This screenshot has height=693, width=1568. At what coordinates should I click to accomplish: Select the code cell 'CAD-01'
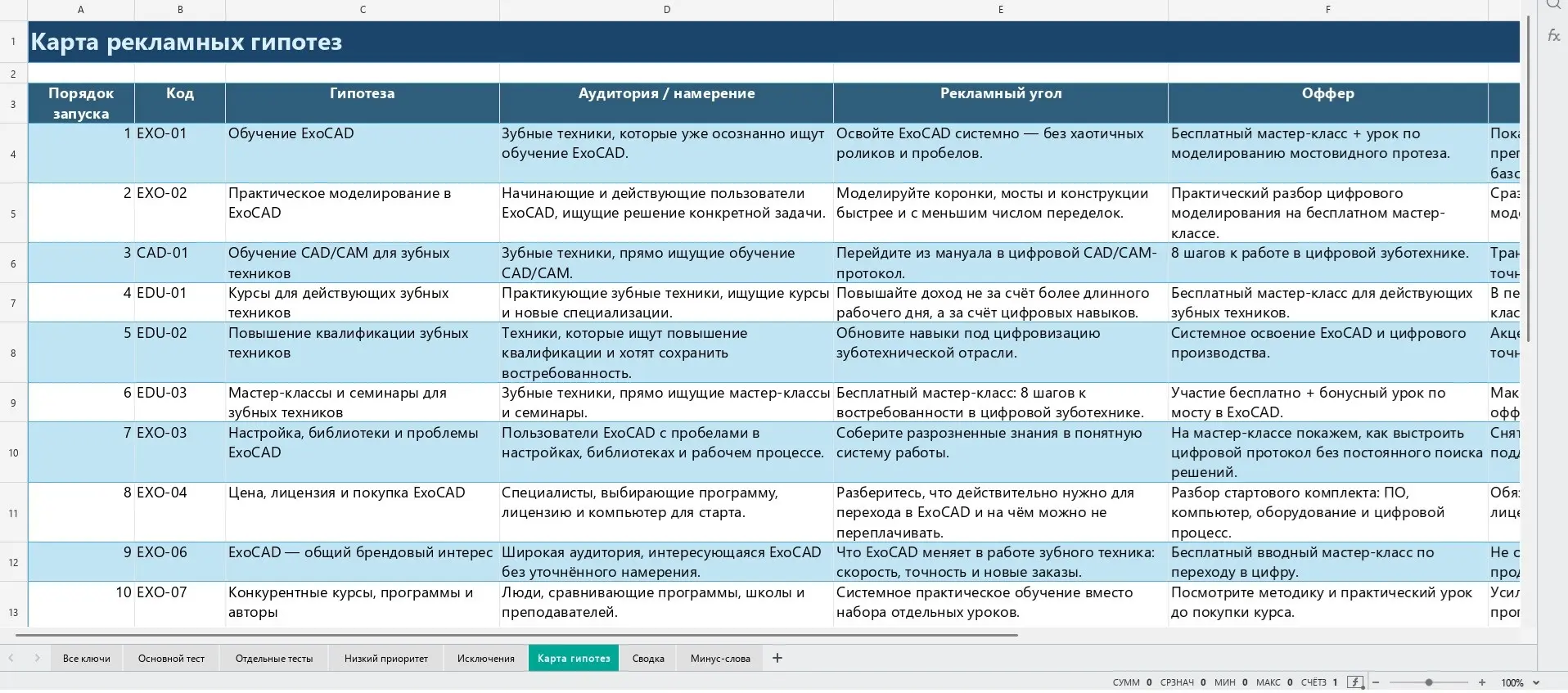click(180, 263)
